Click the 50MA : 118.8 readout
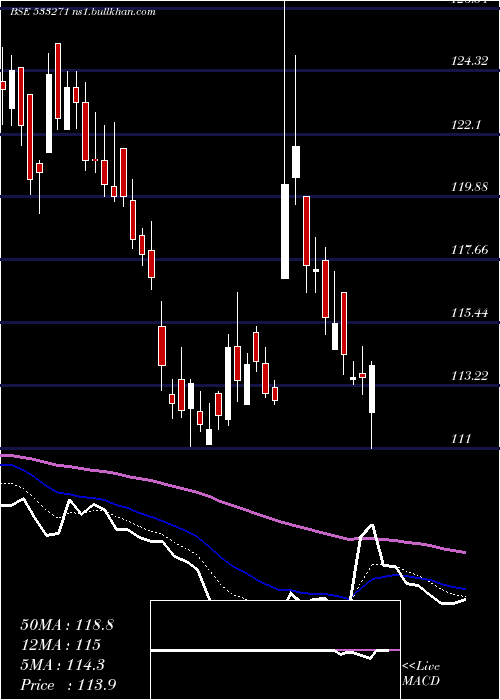This screenshot has width=500, height=700. click(67, 625)
